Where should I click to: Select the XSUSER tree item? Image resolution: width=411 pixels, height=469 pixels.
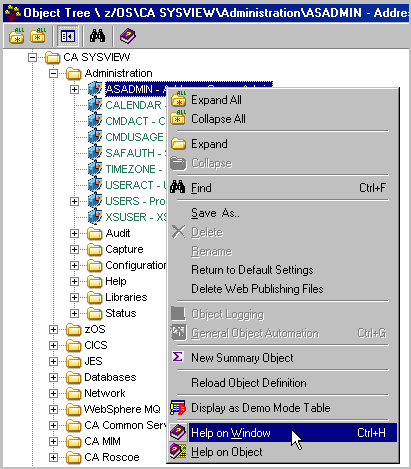coord(136,217)
